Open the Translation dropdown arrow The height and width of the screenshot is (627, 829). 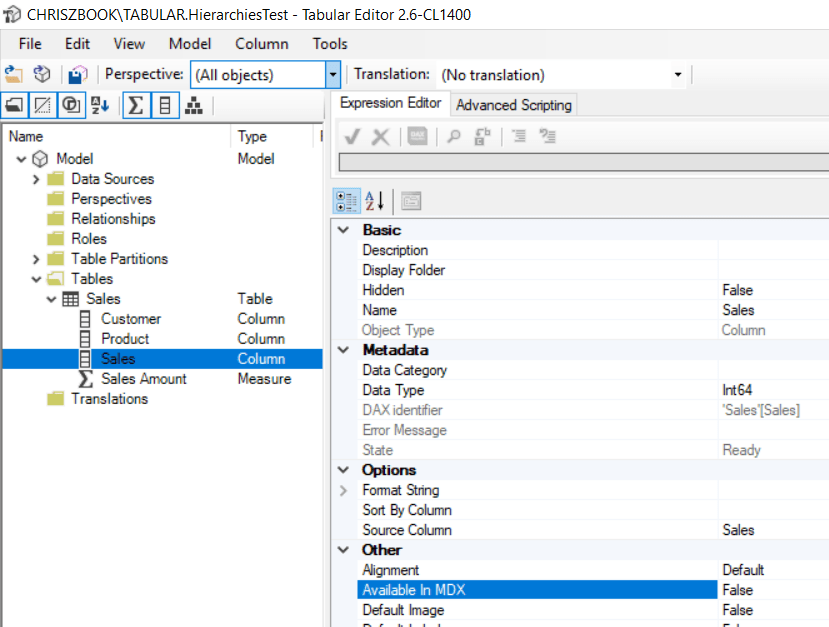tap(678, 75)
